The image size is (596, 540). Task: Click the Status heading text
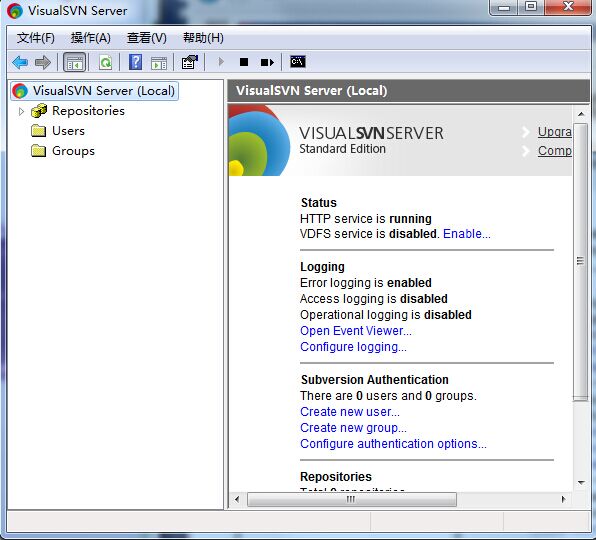point(319,203)
